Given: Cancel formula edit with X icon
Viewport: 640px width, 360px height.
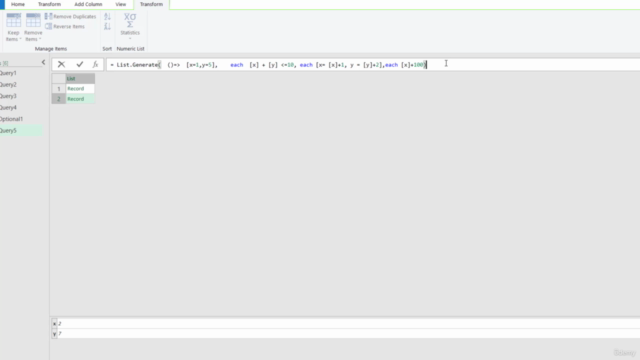Looking at the screenshot, I should pyautogui.click(x=61, y=64).
